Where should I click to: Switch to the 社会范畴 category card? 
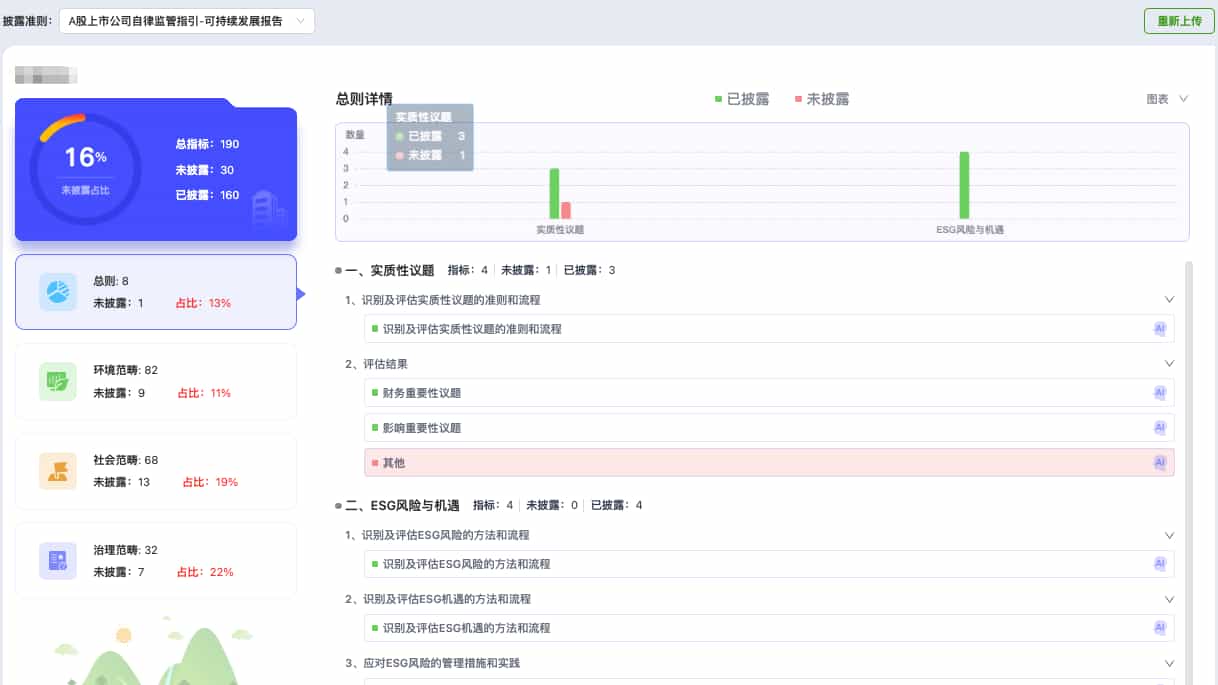coord(155,469)
